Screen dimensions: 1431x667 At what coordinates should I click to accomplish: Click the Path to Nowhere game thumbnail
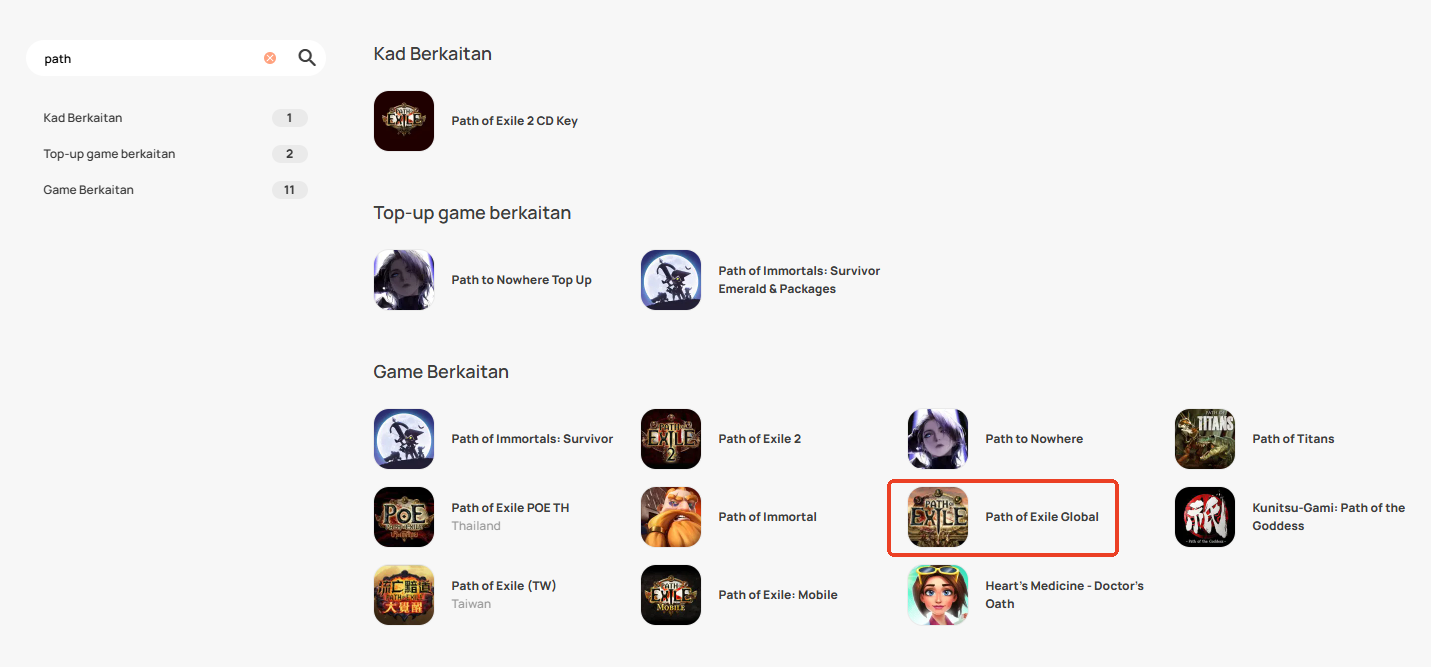tap(938, 439)
